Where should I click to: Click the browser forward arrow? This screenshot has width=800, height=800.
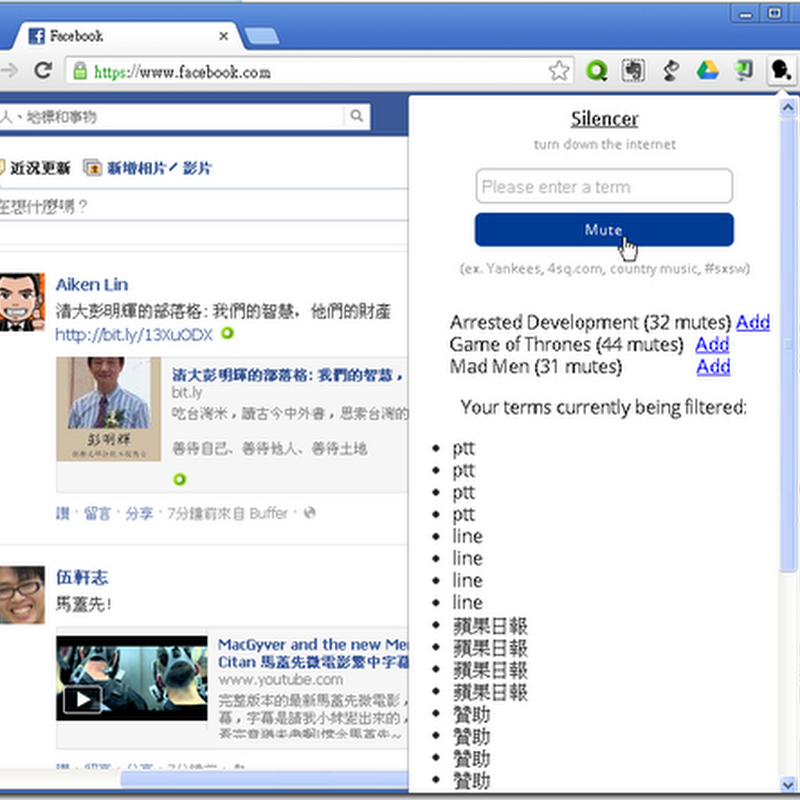[x=9, y=70]
